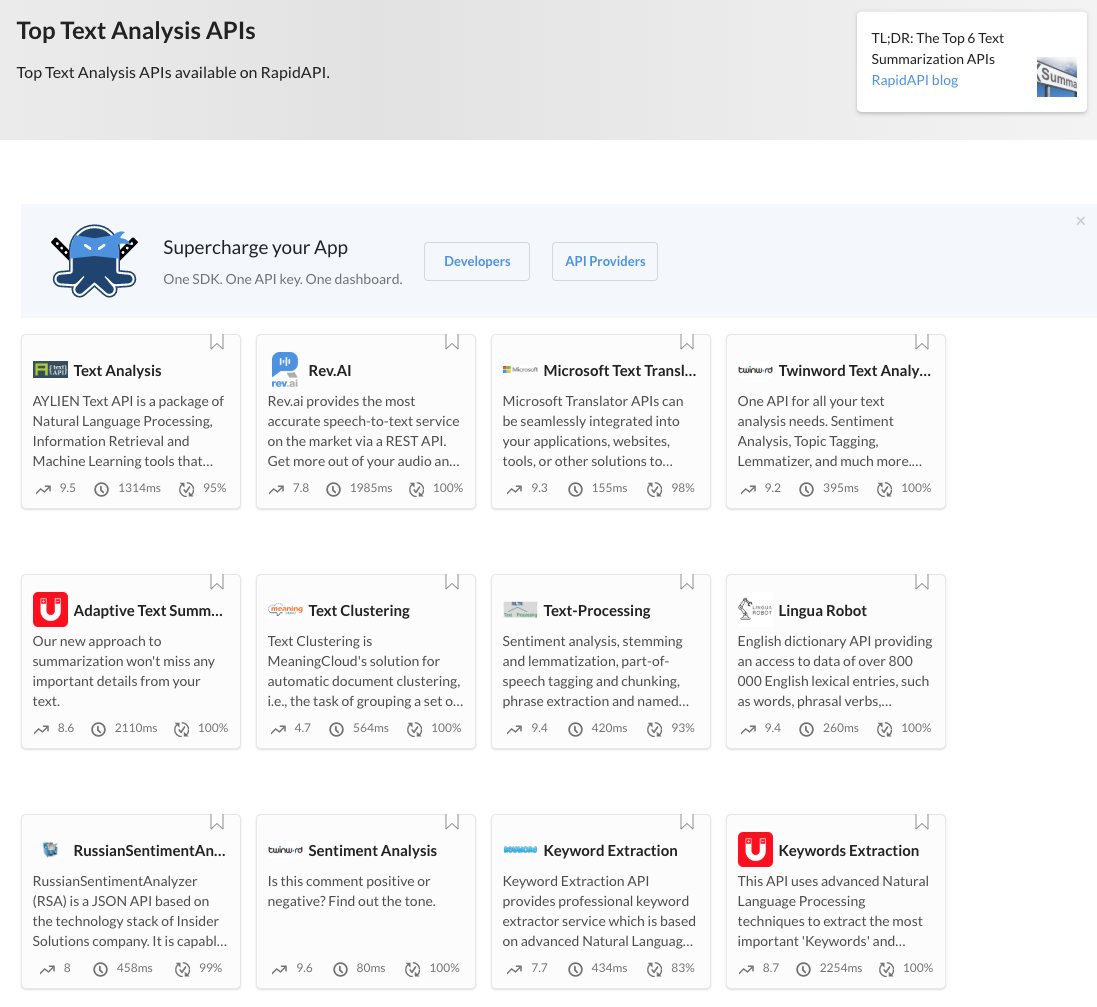Click the Sentiment Analysis description text
Viewport: 1097px width, 1007px height.
351,891
